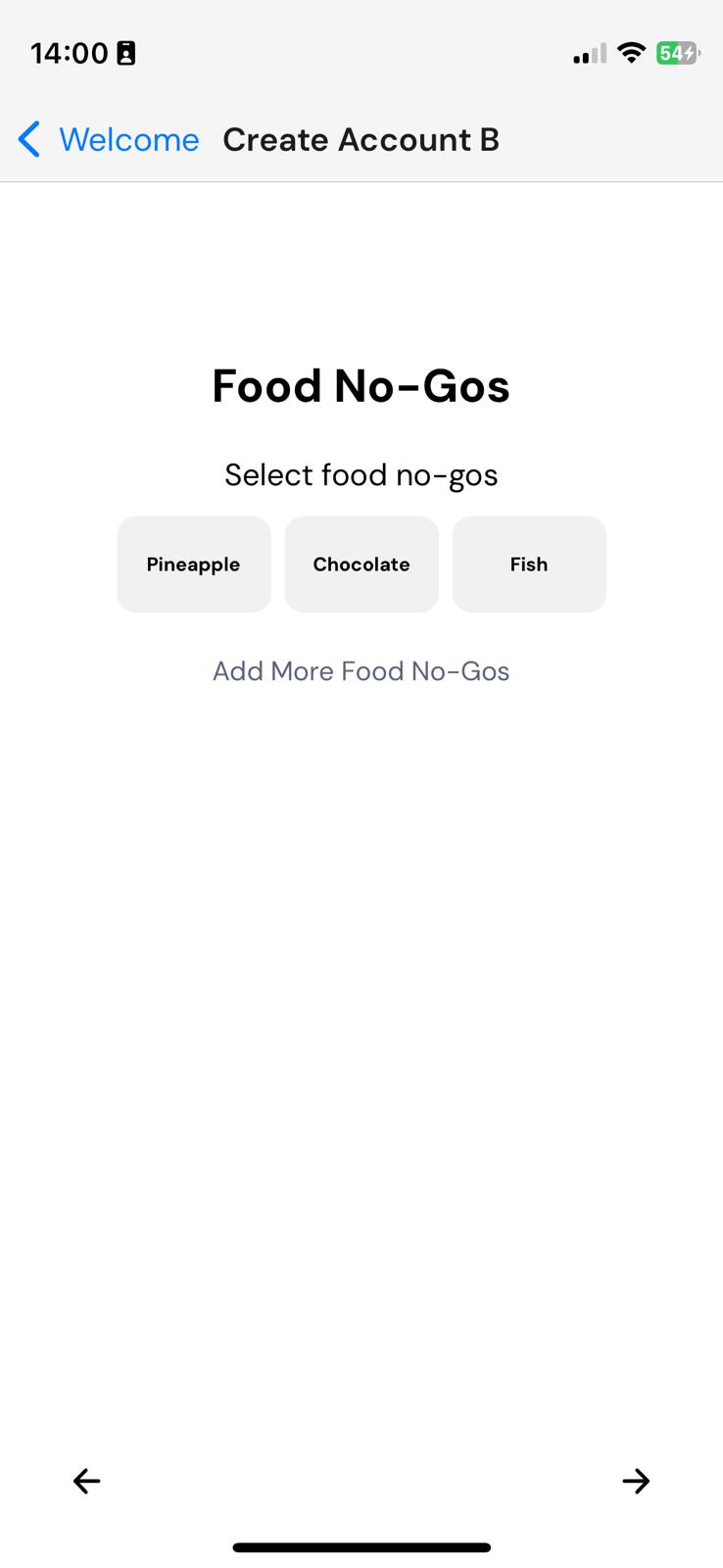The height and width of the screenshot is (1568, 723).
Task: Tap the green battery indicator
Action: (676, 53)
